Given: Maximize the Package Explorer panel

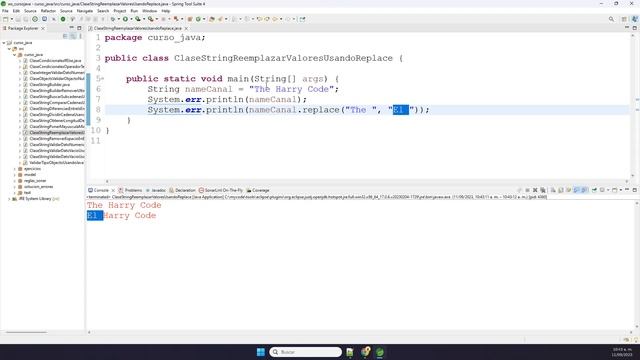Looking at the screenshot, I should (79, 28).
